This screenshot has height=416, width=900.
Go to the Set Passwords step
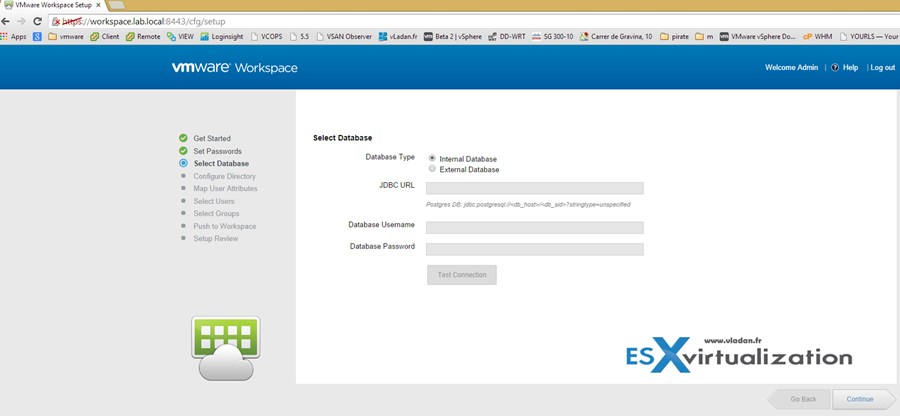pos(217,151)
